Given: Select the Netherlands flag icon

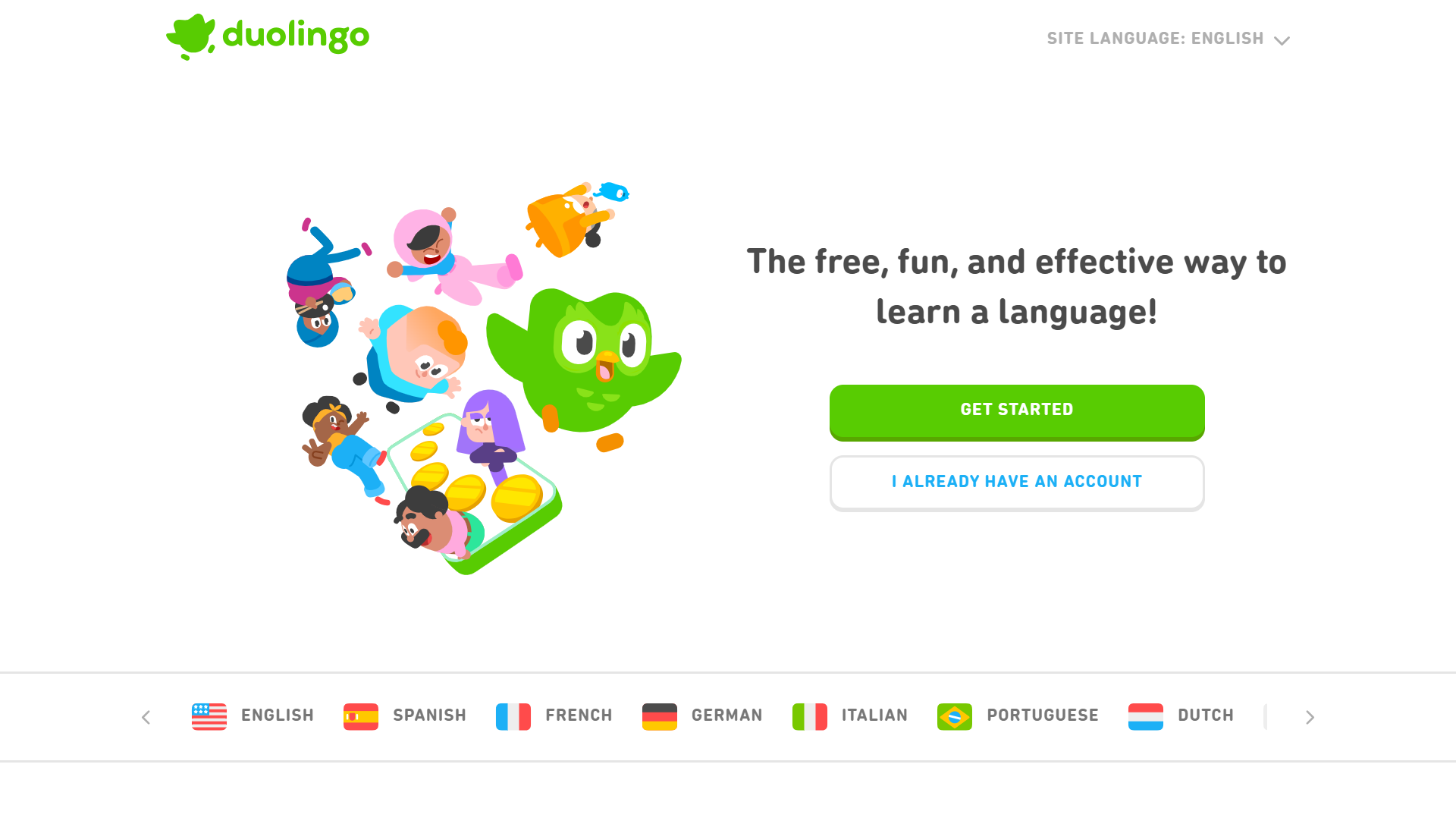Looking at the screenshot, I should [1146, 716].
